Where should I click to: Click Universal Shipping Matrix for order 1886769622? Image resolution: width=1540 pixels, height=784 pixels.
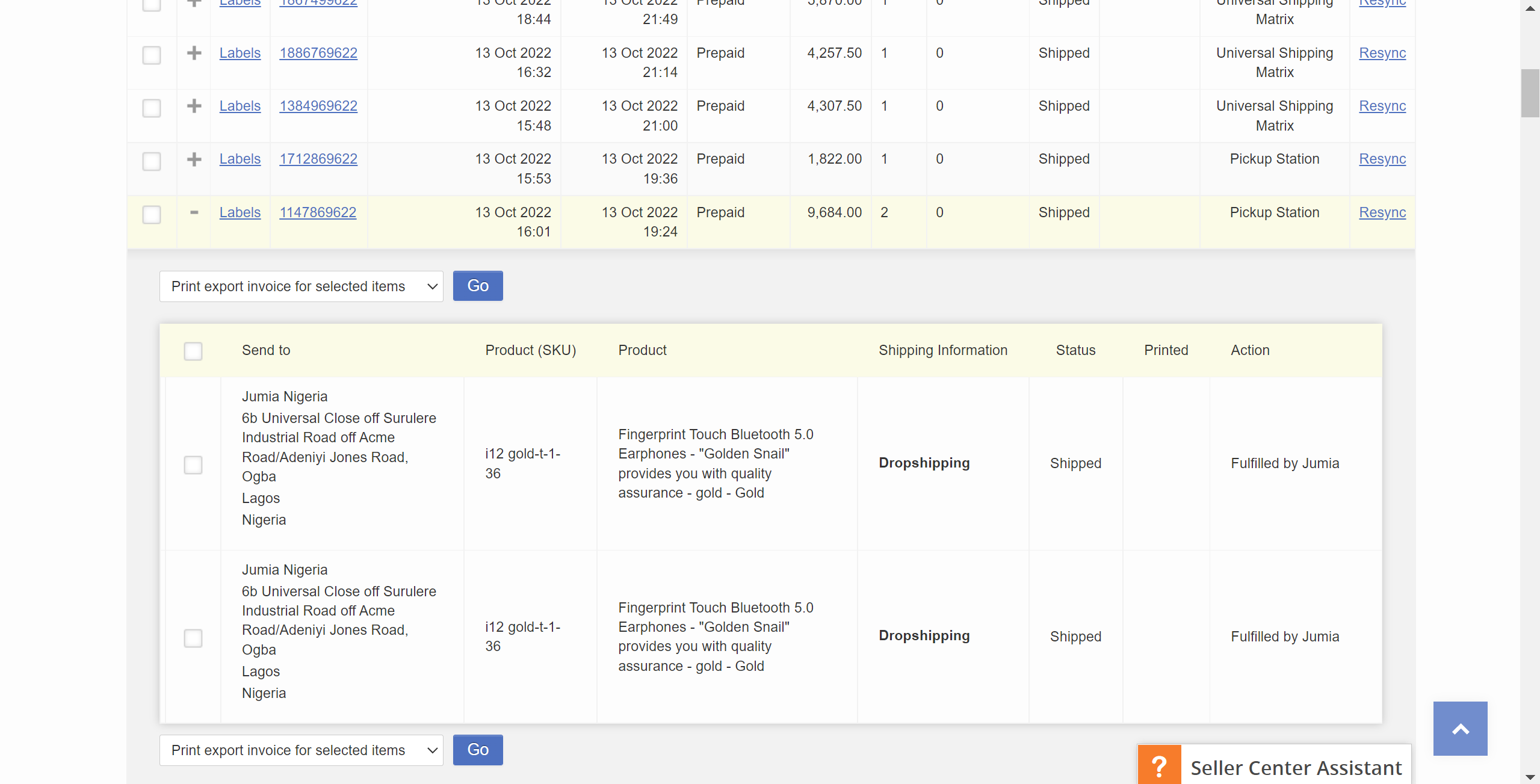point(1275,63)
